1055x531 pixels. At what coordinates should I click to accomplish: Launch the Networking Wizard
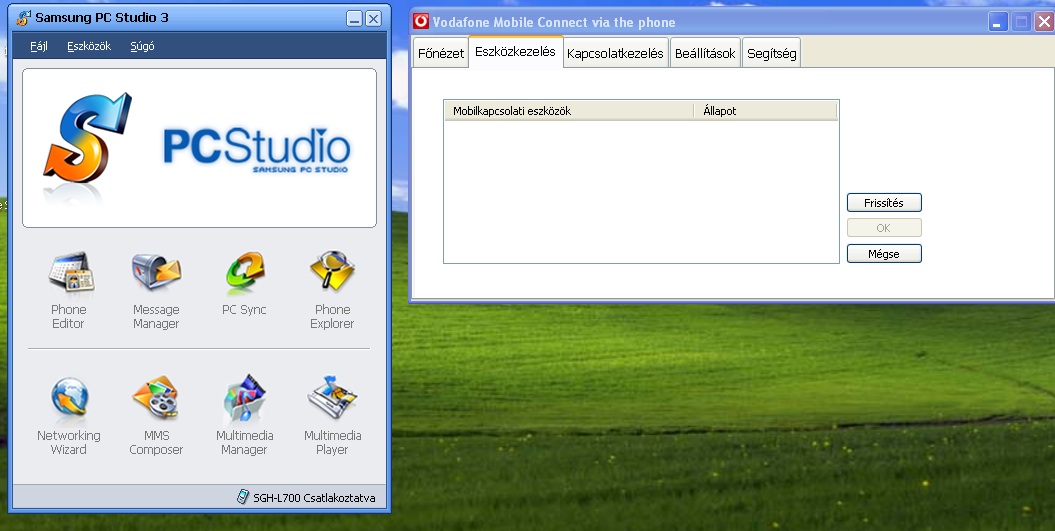coord(69,415)
